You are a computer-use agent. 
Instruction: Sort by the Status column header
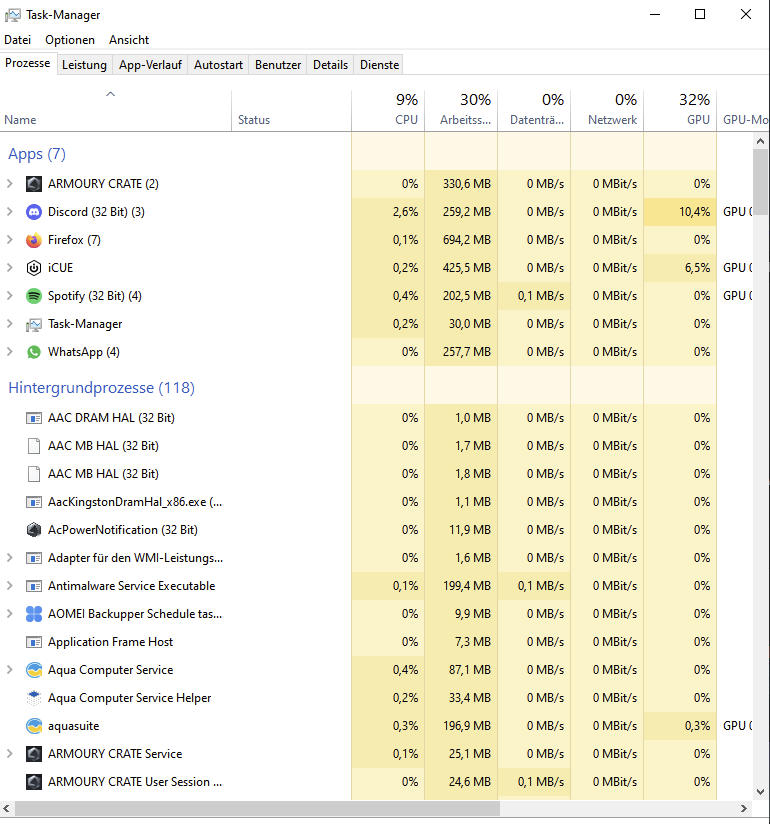[x=291, y=110]
